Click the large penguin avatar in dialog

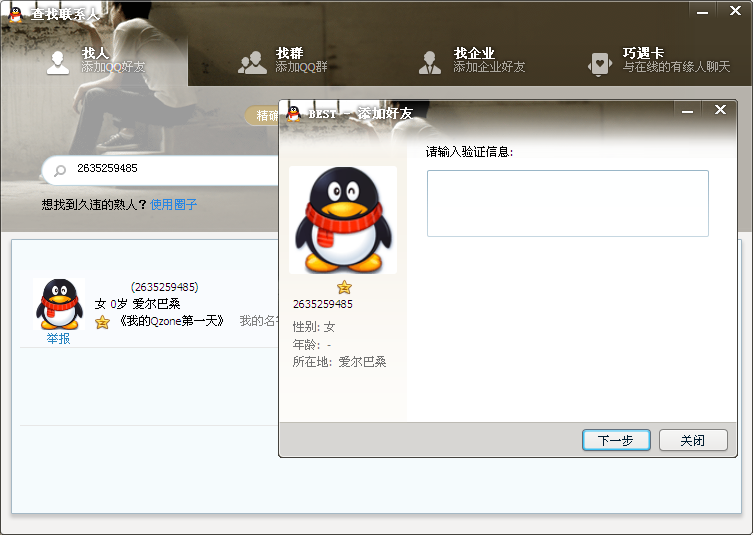(343, 220)
